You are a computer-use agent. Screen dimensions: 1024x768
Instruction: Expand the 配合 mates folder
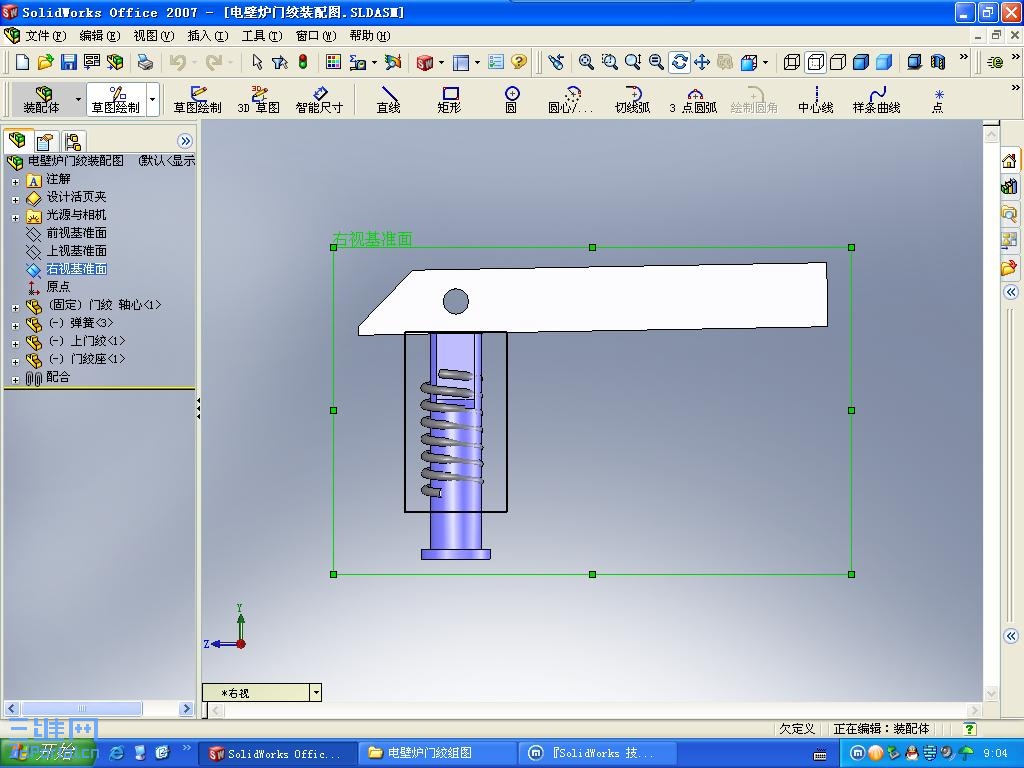(16, 380)
